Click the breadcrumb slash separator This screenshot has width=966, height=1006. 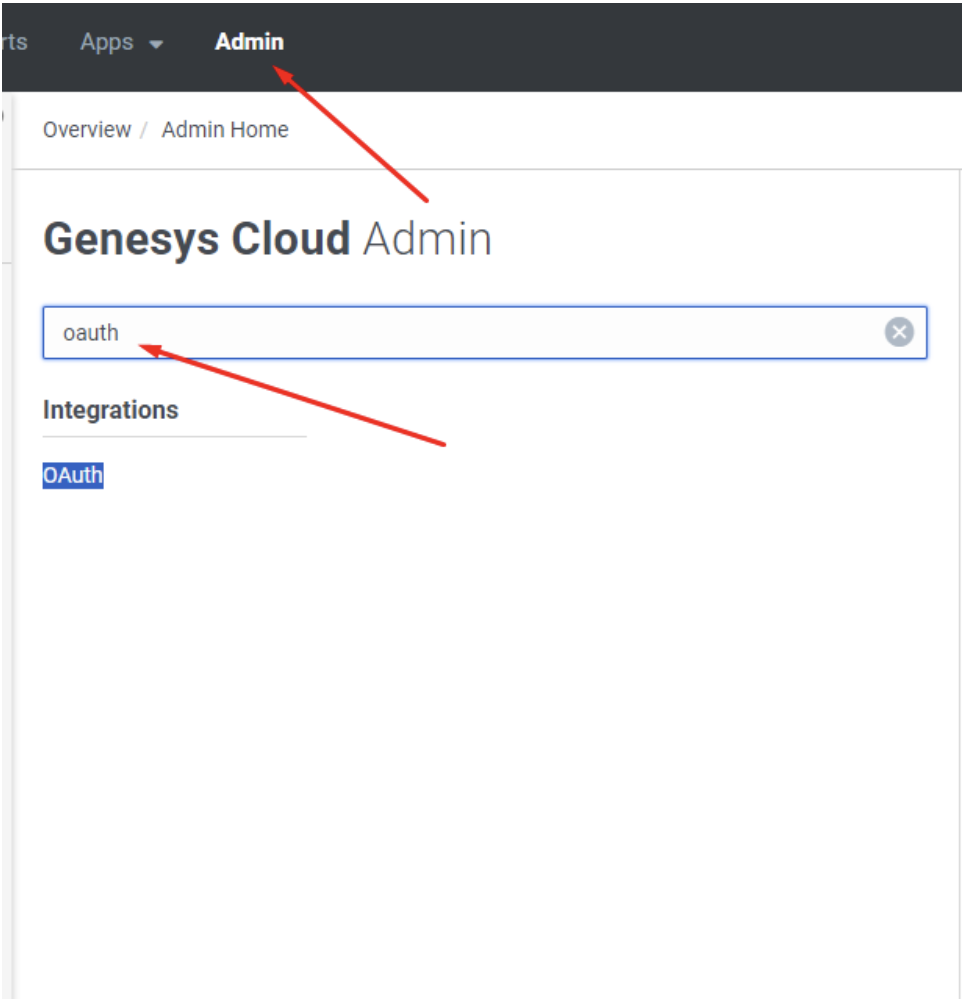click(x=144, y=130)
